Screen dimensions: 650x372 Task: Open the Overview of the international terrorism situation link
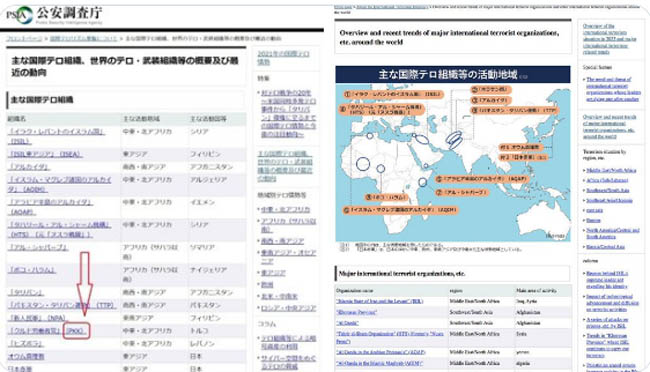pyautogui.click(x=609, y=39)
